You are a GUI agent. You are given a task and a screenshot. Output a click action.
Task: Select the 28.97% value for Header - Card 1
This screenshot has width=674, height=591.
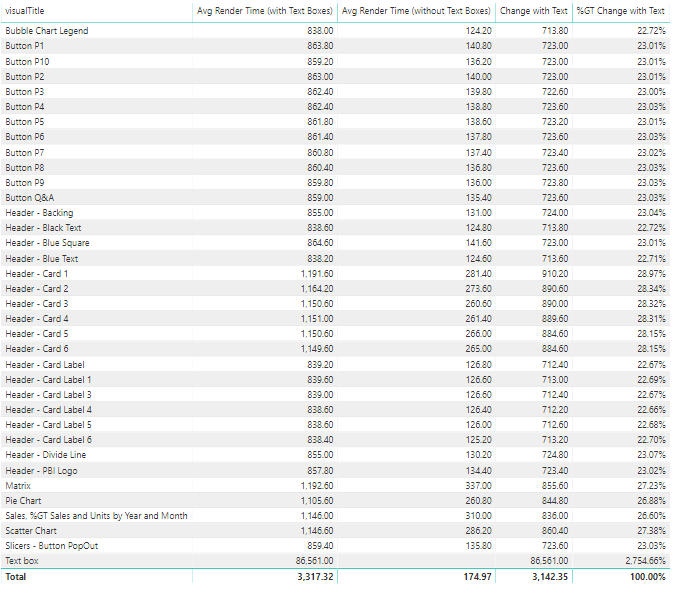point(652,274)
